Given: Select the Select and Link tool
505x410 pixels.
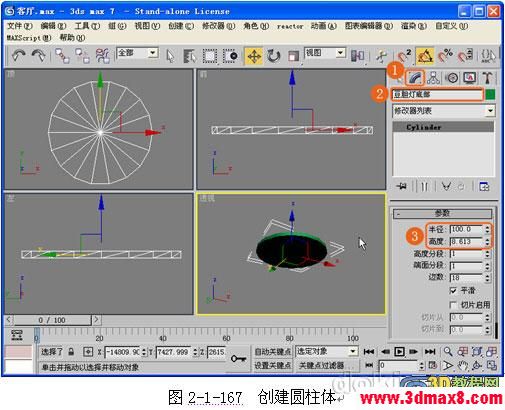Looking at the screenshot, I should [62, 56].
